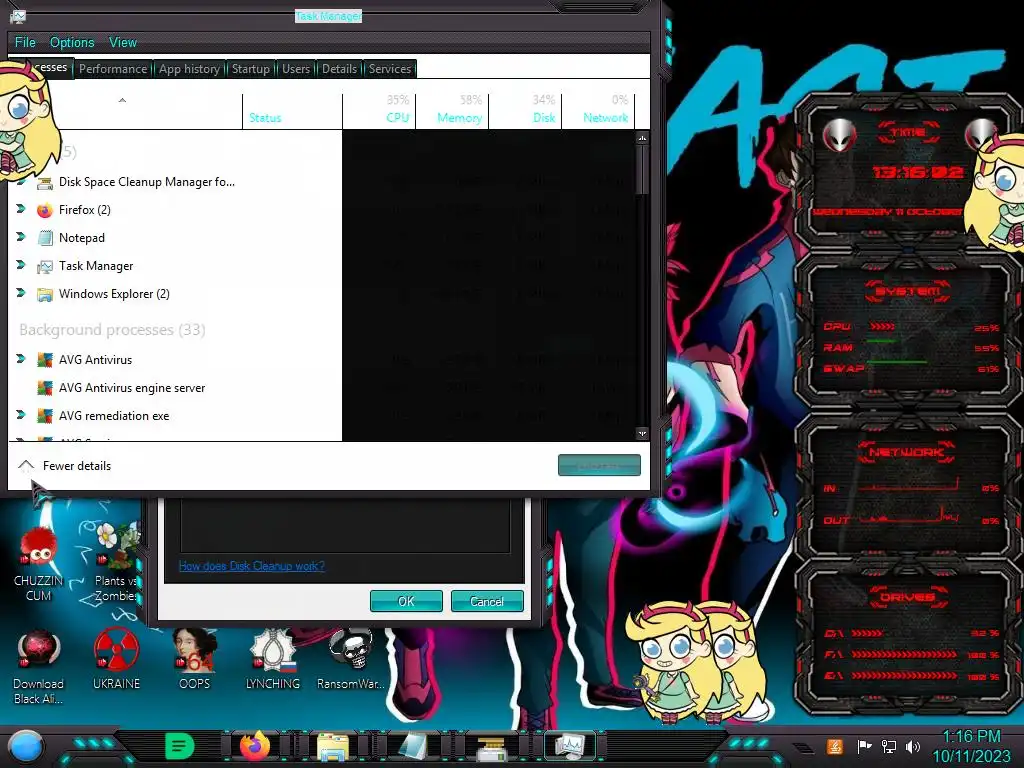Viewport: 1024px width, 768px height.
Task: Expand the AVG remediation exe row
Action: (20, 415)
